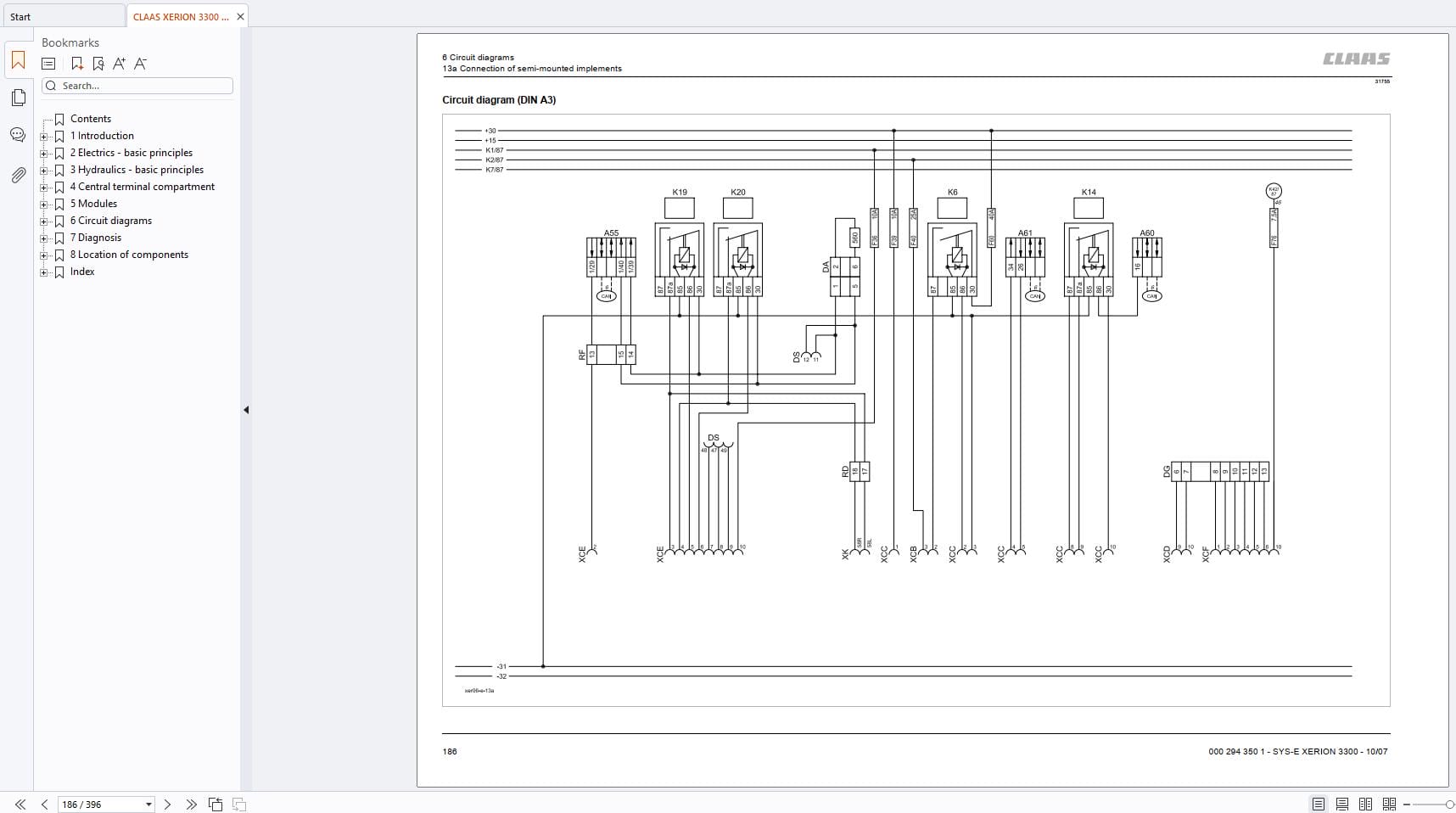Expand the 2 Electrics - basic principles bookmark
The width and height of the screenshot is (1456, 813).
pyautogui.click(x=44, y=154)
